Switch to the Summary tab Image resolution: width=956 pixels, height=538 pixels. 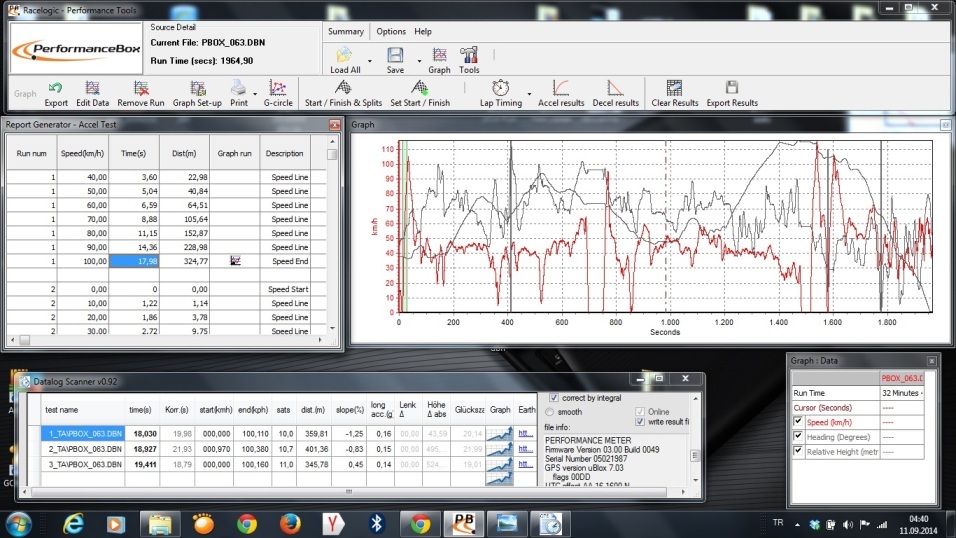(x=346, y=32)
